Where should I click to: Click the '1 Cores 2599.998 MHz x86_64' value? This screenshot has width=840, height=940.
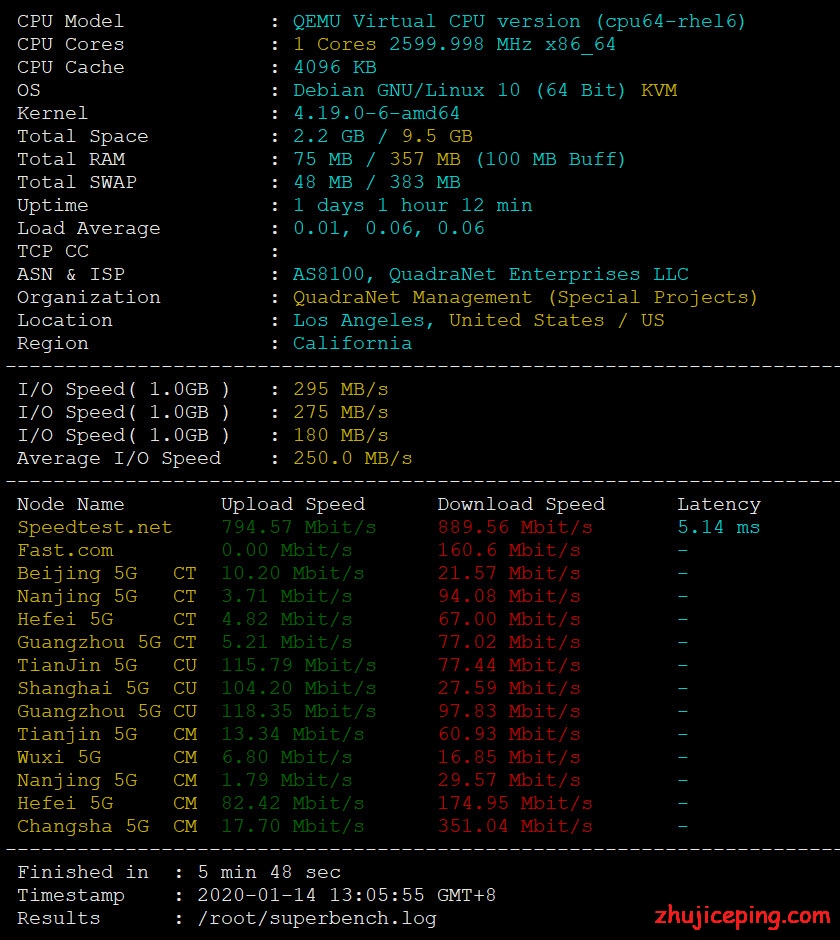(x=454, y=44)
